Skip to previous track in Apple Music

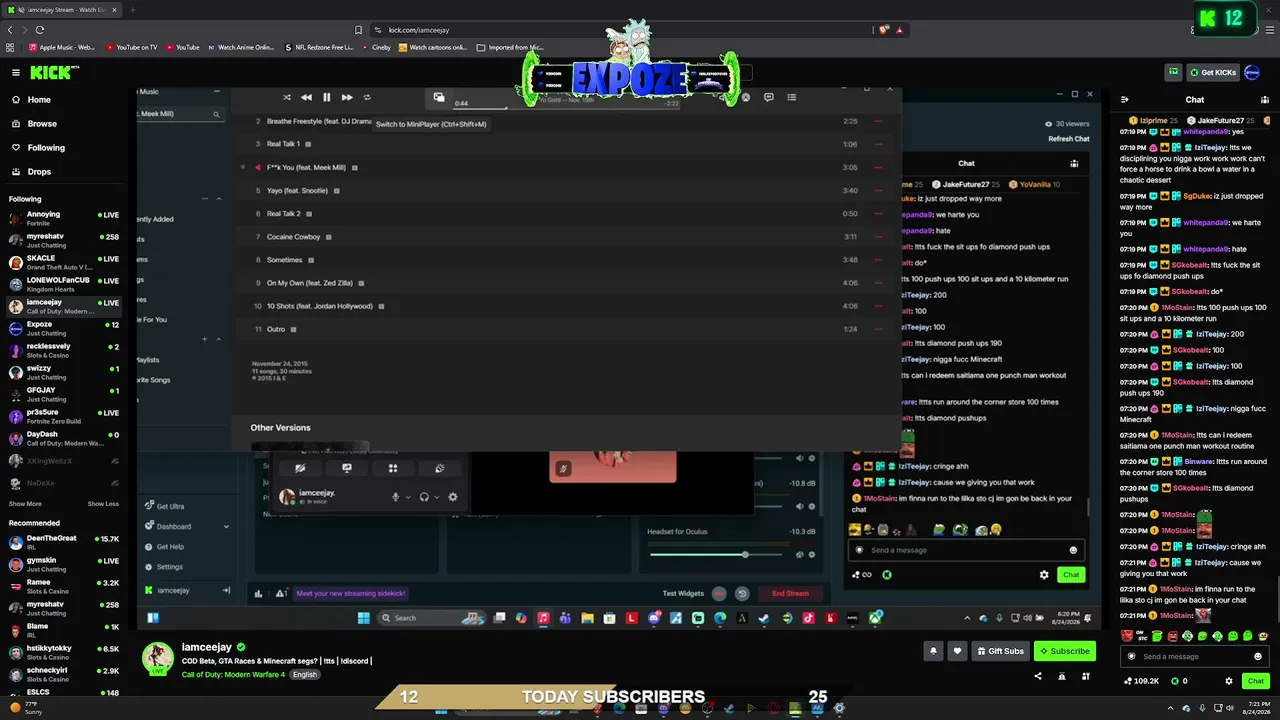tap(306, 97)
